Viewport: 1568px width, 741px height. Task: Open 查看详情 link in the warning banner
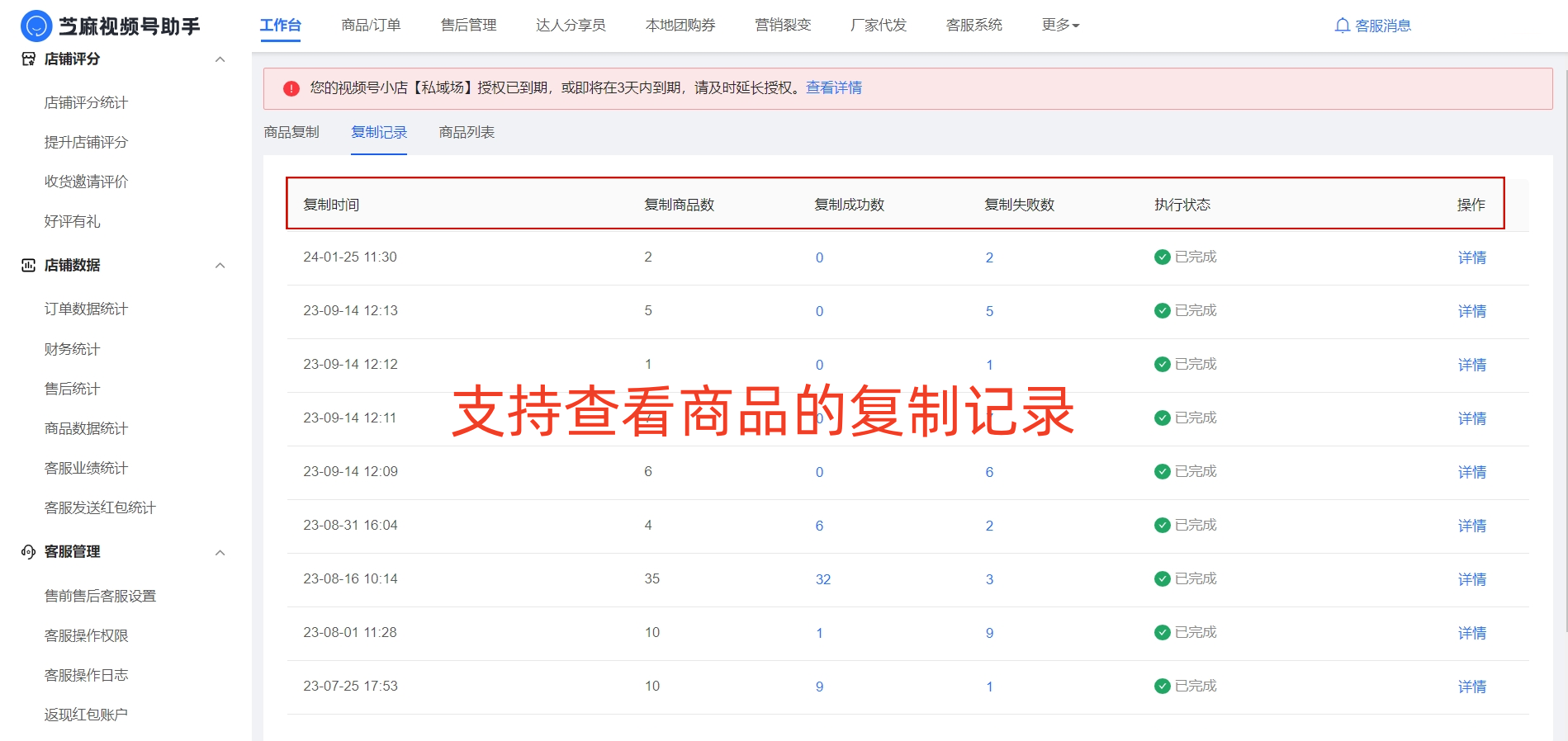pos(834,87)
